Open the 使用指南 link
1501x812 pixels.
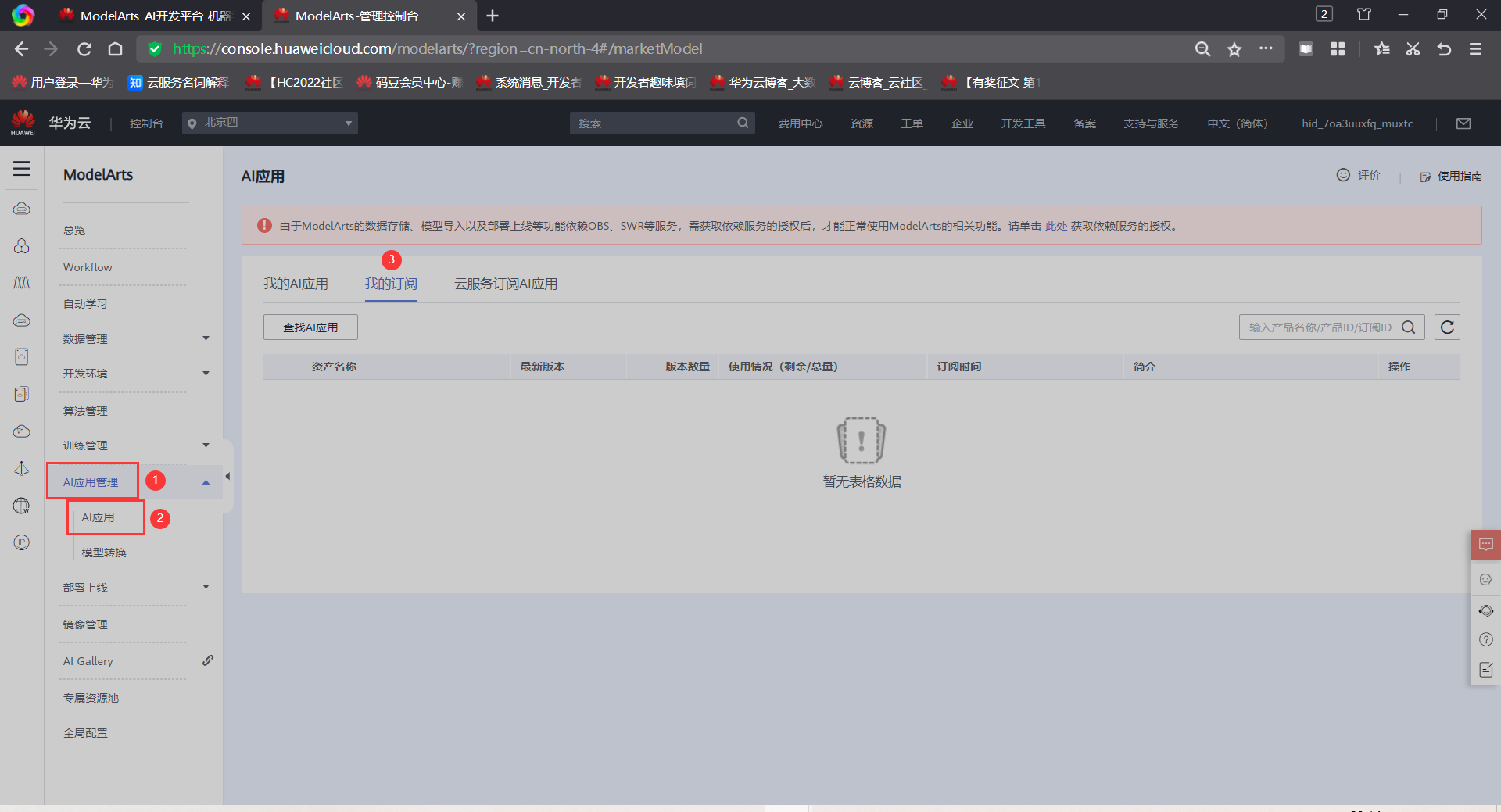tap(1451, 176)
